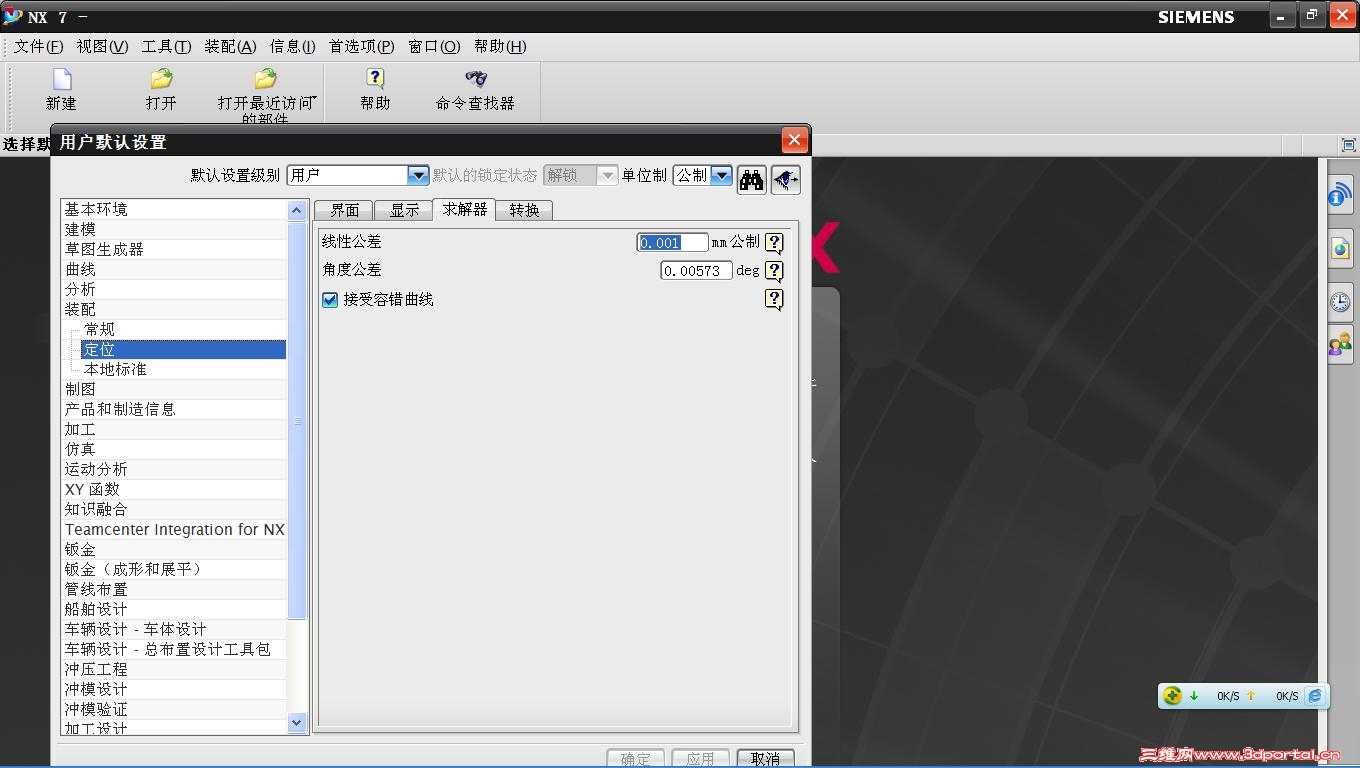
Task: Click the 打开 (Open) folder icon
Action: [161, 79]
